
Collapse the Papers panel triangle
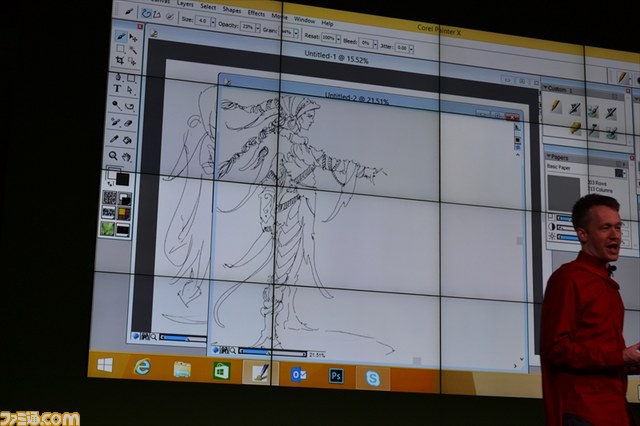click(549, 156)
